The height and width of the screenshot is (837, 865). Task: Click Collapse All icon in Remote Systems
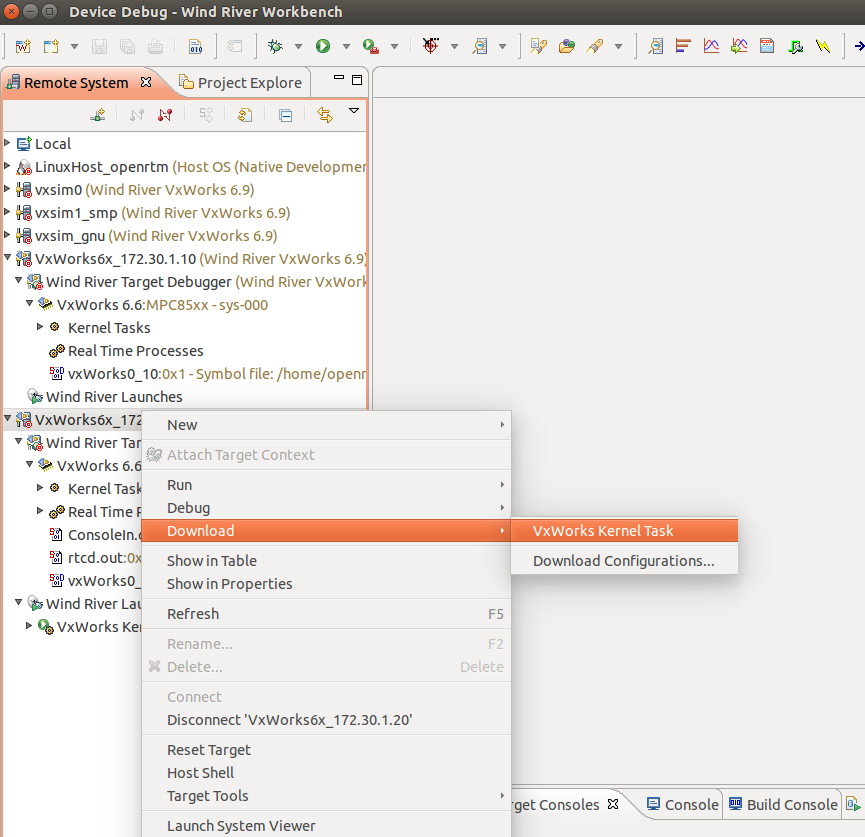pos(285,115)
